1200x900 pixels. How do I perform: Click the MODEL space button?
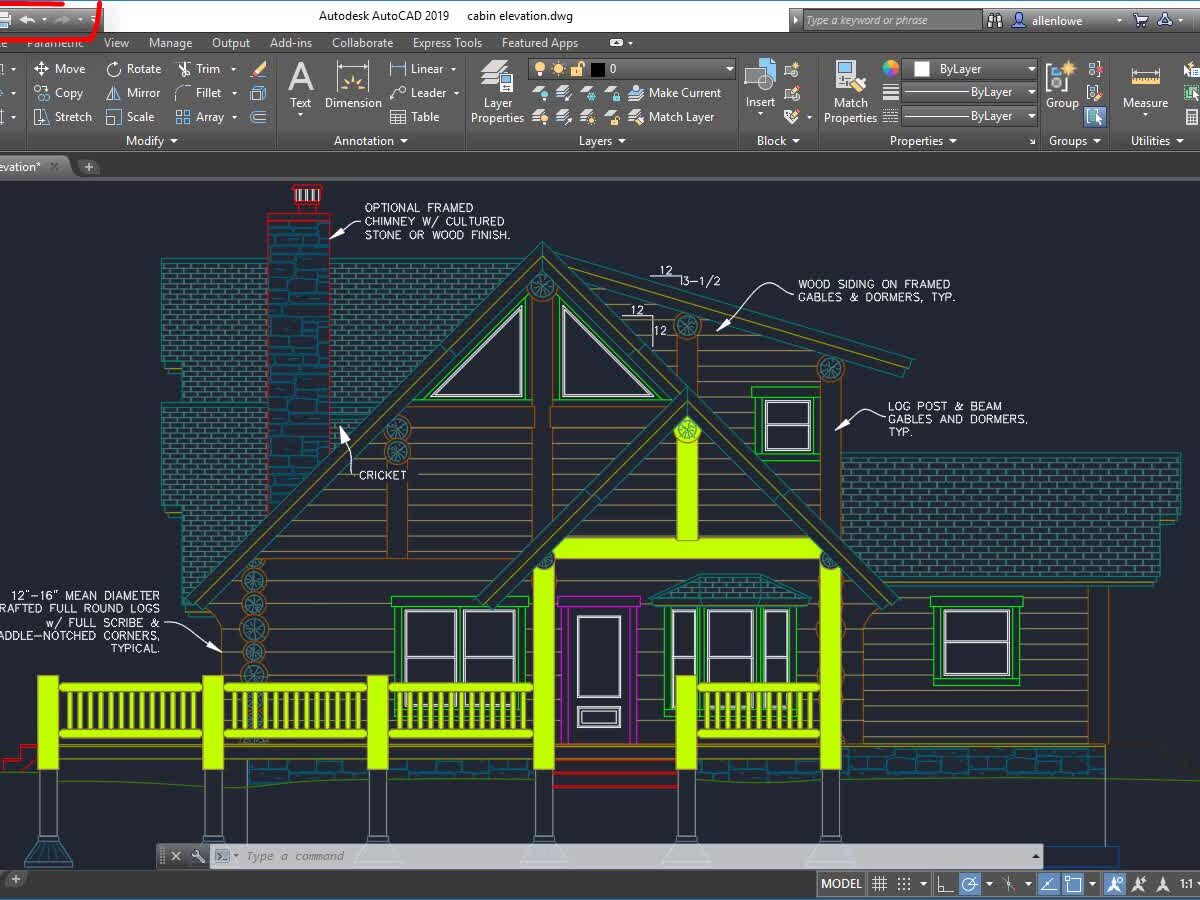point(841,884)
